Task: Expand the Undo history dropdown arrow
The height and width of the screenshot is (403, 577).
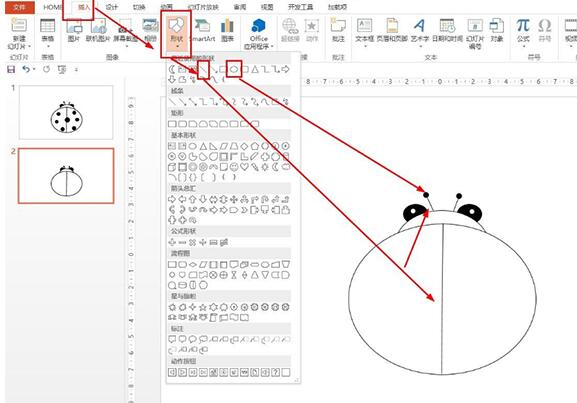Action: pyautogui.click(x=34, y=69)
